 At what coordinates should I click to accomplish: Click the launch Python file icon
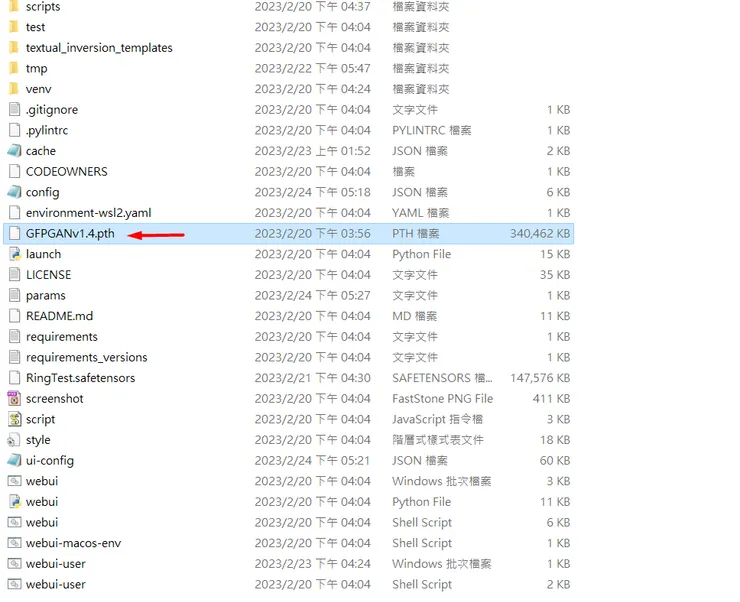(x=15, y=254)
